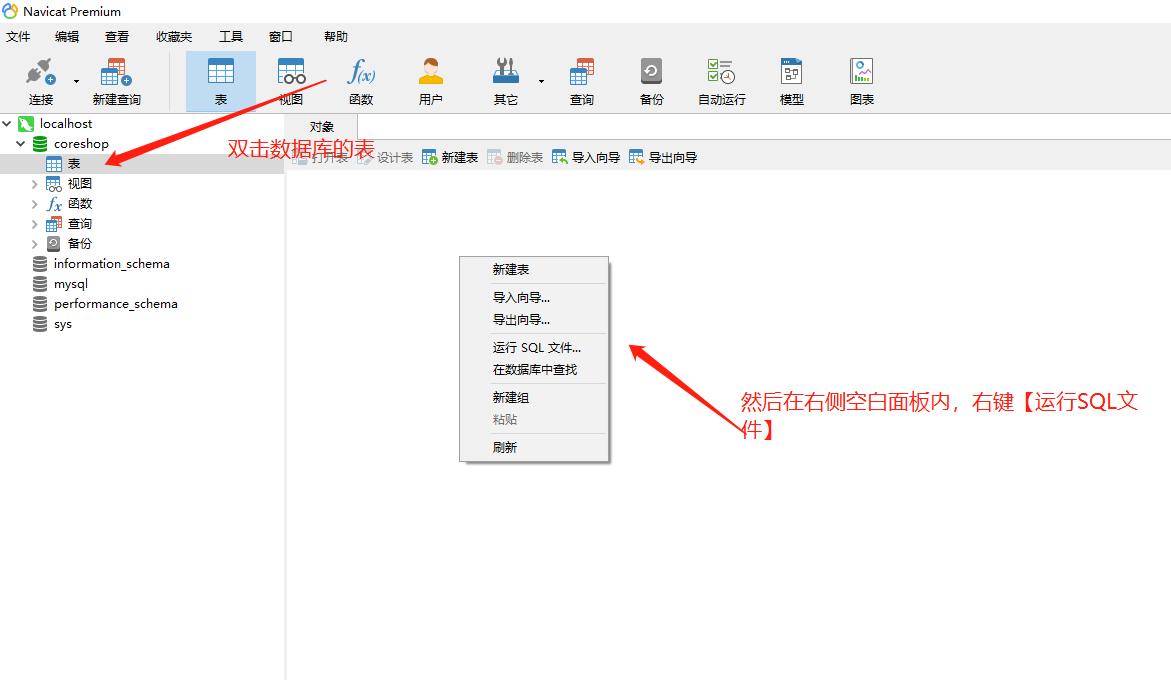The width and height of the screenshot is (1171, 680).
Task: Click Export Wizard (导出向导) in object toolbar
Action: (x=662, y=157)
